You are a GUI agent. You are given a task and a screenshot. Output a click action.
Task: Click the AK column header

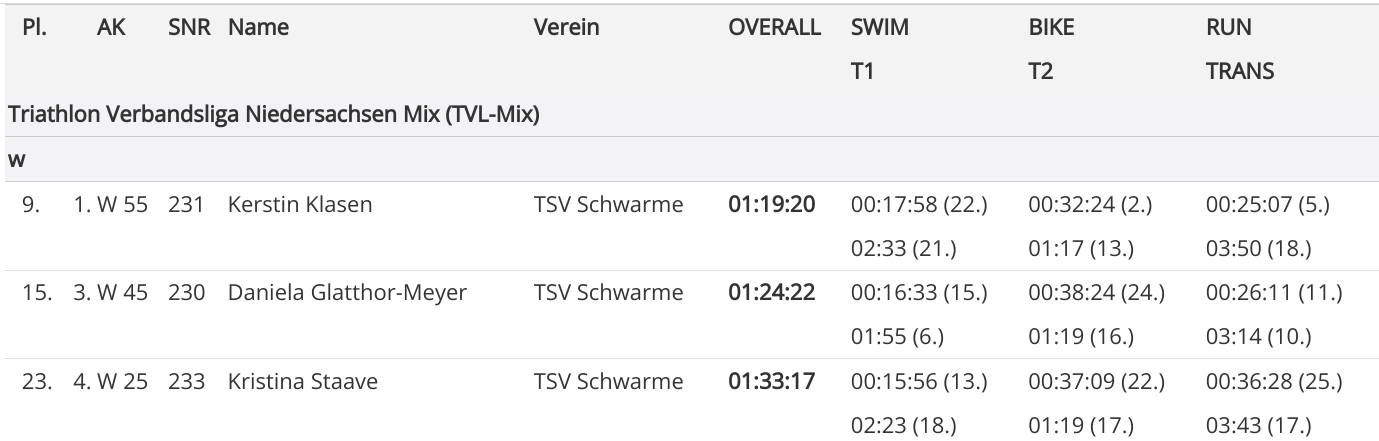pyautogui.click(x=111, y=28)
